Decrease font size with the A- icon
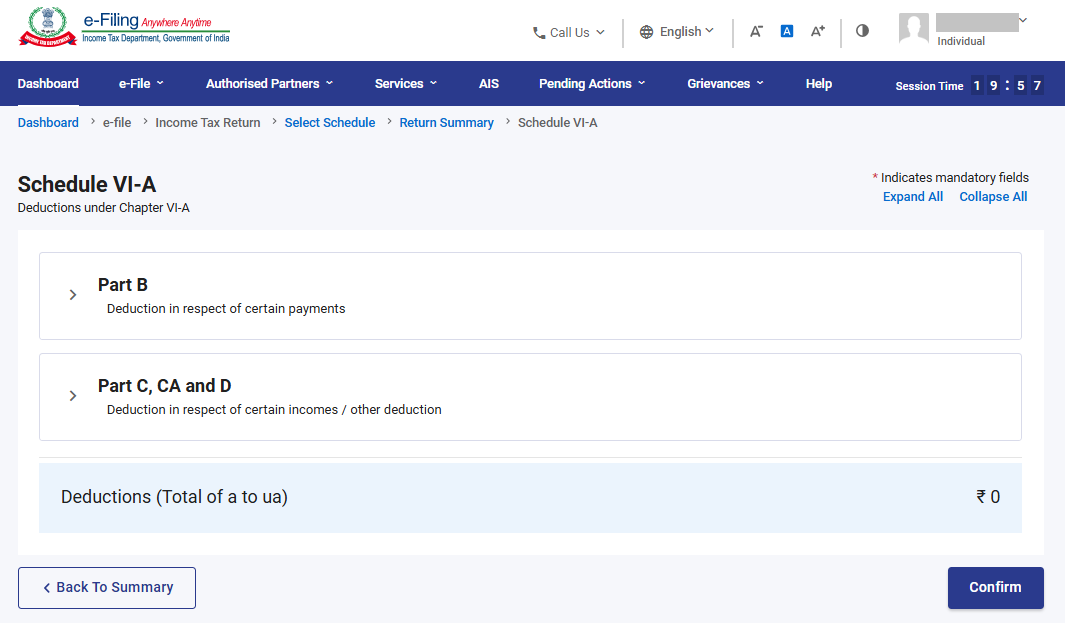The width and height of the screenshot is (1065, 623). 756,31
